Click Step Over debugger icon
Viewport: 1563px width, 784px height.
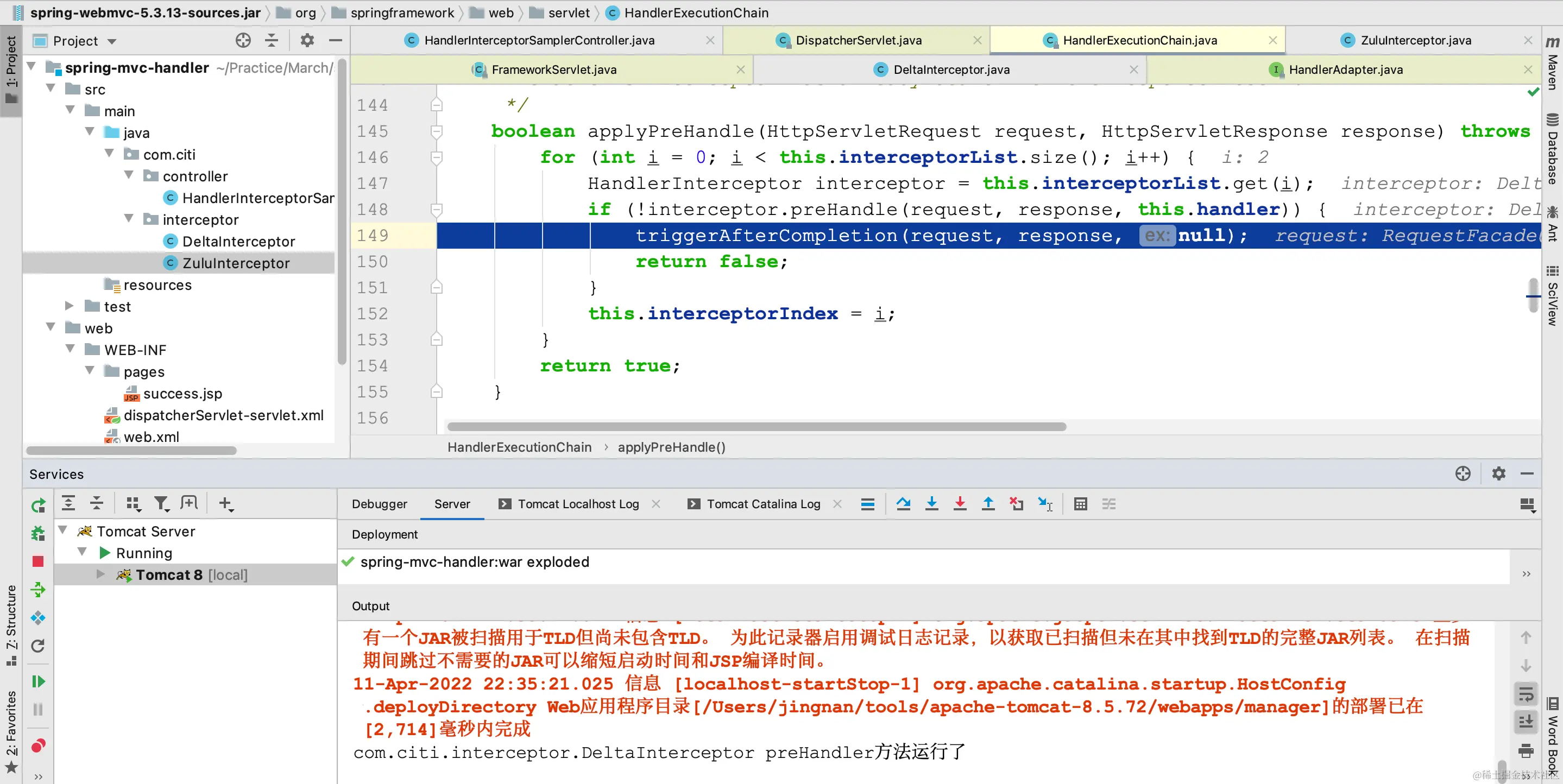[x=903, y=504]
